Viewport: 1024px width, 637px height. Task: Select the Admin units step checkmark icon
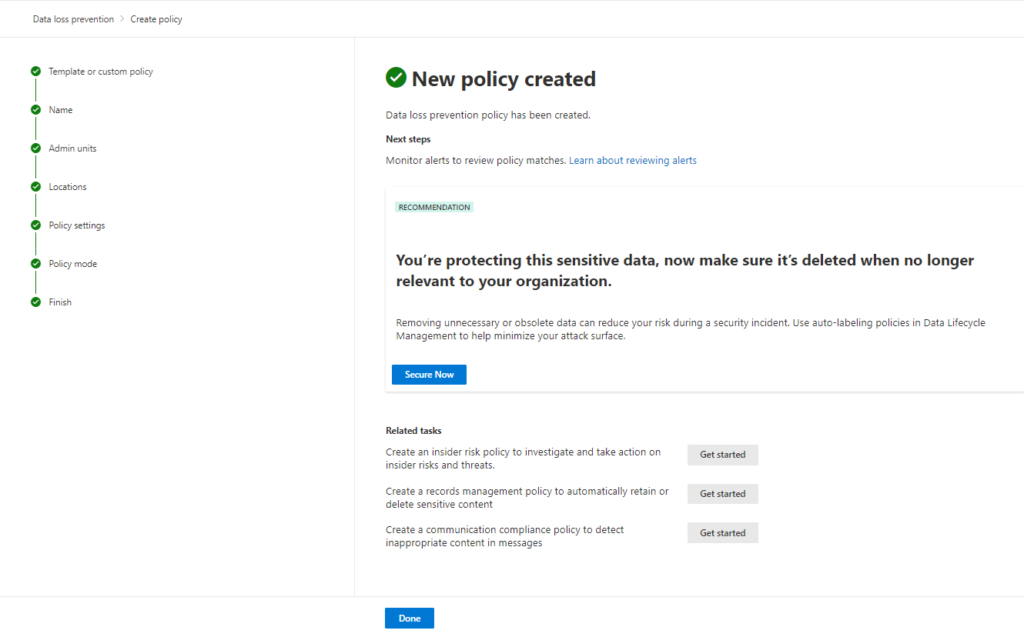(36, 148)
